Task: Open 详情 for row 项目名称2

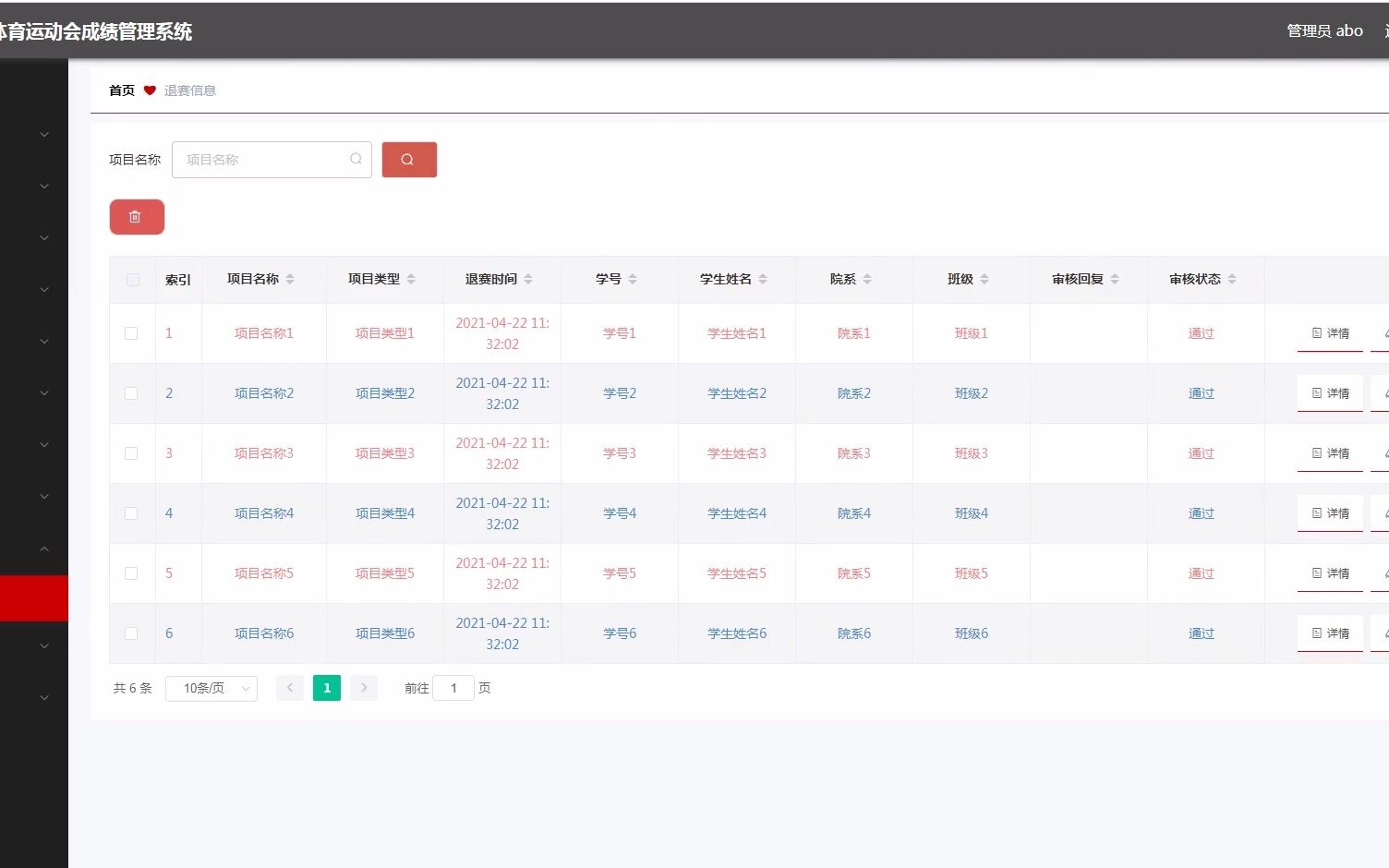Action: pos(1330,393)
